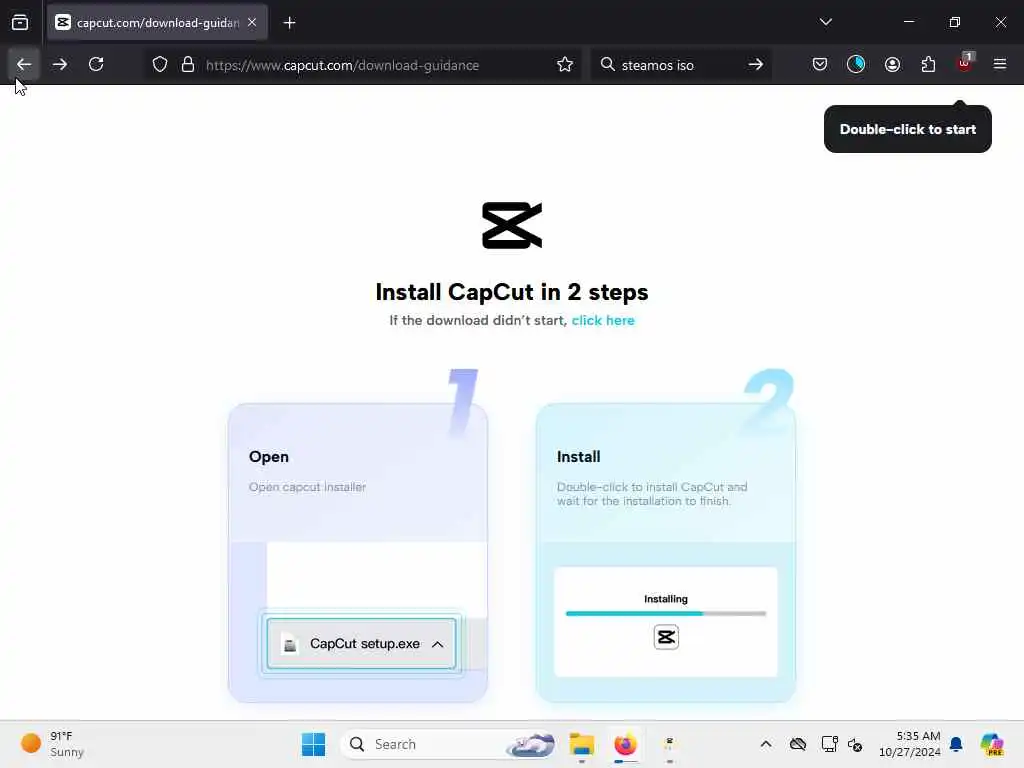Viewport: 1024px width, 768px height.
Task: Open the Copilot preview icon
Action: [x=992, y=744]
